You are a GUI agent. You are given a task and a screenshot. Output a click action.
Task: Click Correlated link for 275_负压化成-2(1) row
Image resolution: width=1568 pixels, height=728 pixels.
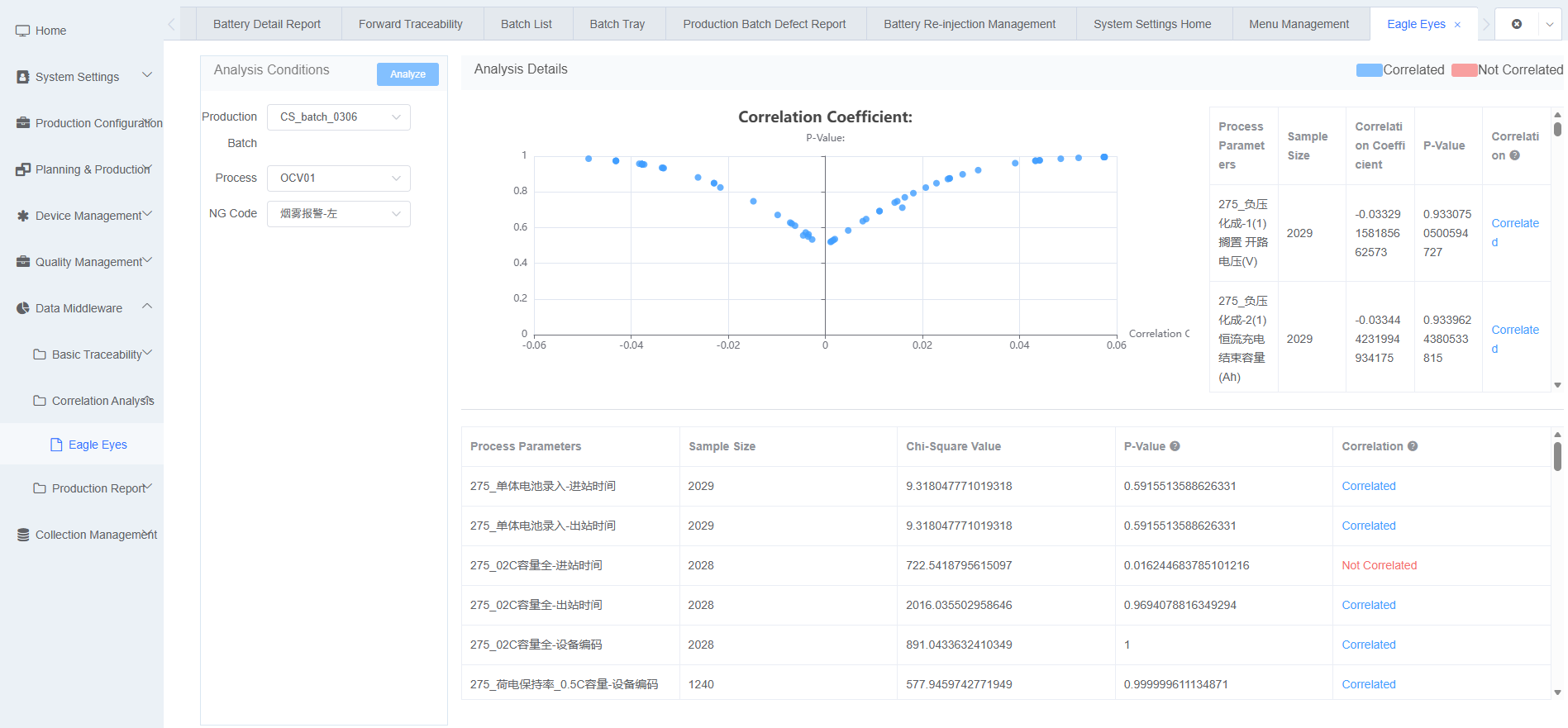tap(1515, 339)
